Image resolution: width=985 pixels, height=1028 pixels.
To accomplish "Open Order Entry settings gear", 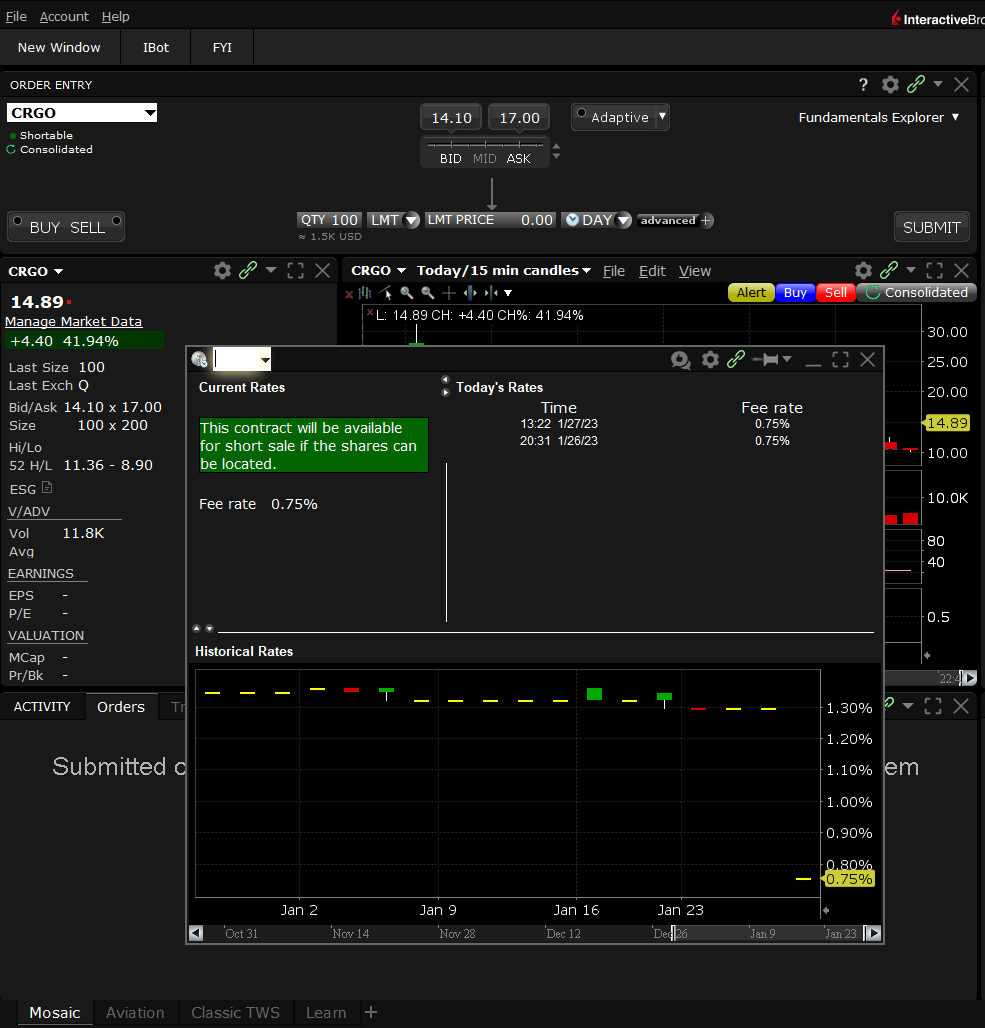I will [x=890, y=85].
